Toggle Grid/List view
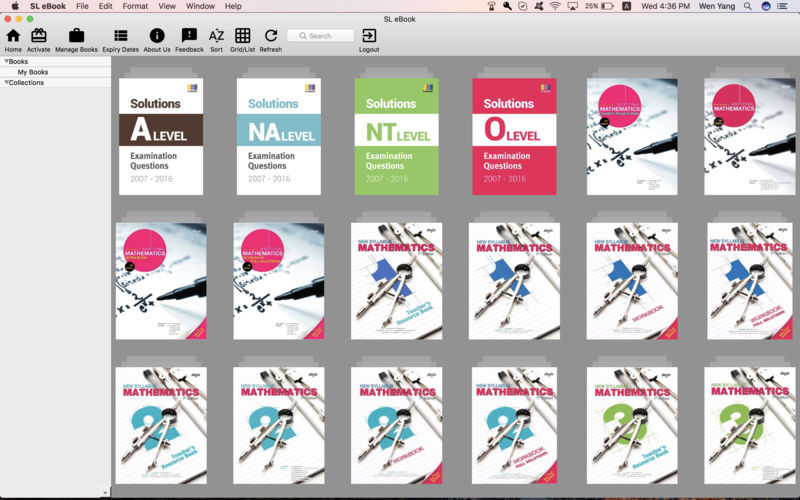This screenshot has height=500, width=800. tap(242, 40)
